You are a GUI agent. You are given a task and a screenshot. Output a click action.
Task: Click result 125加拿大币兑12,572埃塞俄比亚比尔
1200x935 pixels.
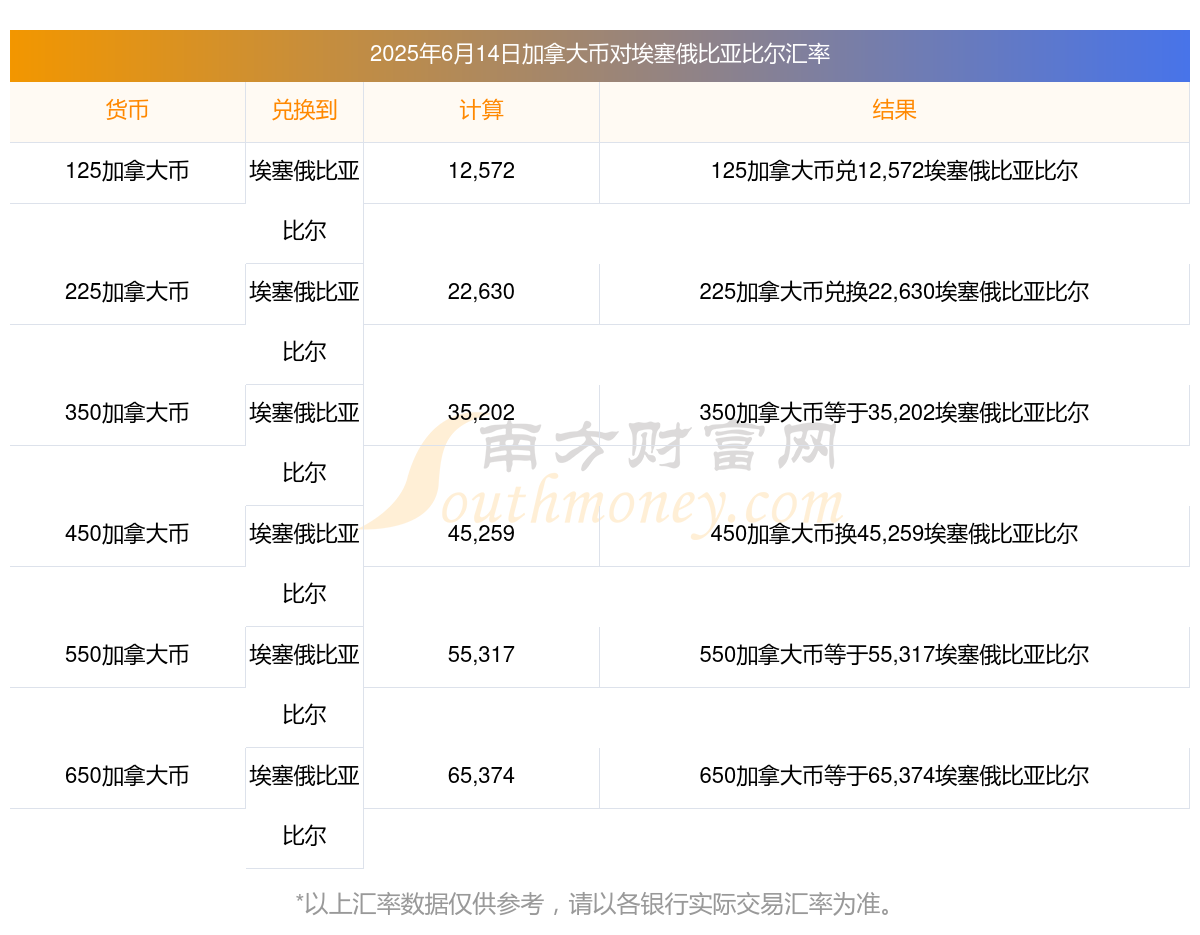click(x=894, y=171)
